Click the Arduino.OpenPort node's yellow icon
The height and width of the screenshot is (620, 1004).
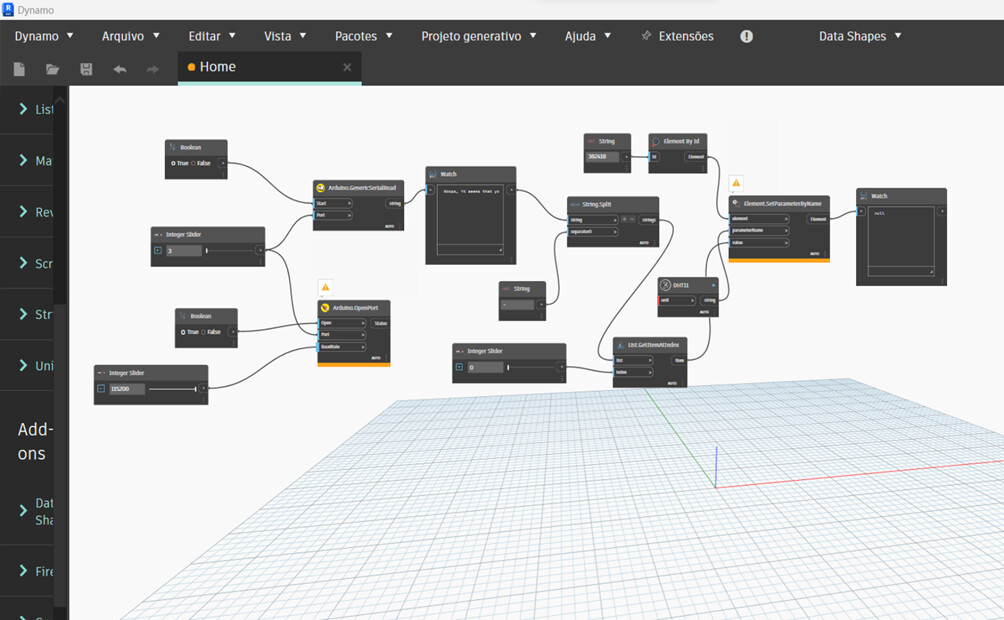pos(324,308)
